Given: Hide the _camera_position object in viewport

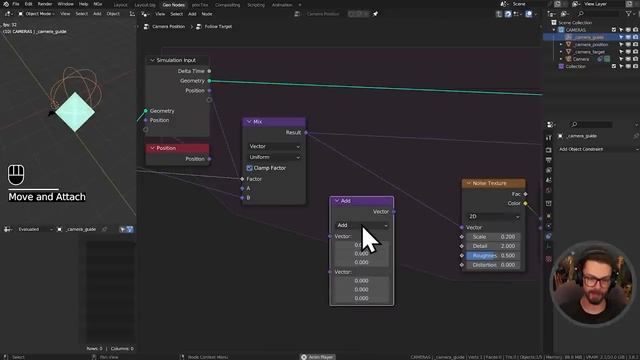Looking at the screenshot, I should [x=628, y=44].
